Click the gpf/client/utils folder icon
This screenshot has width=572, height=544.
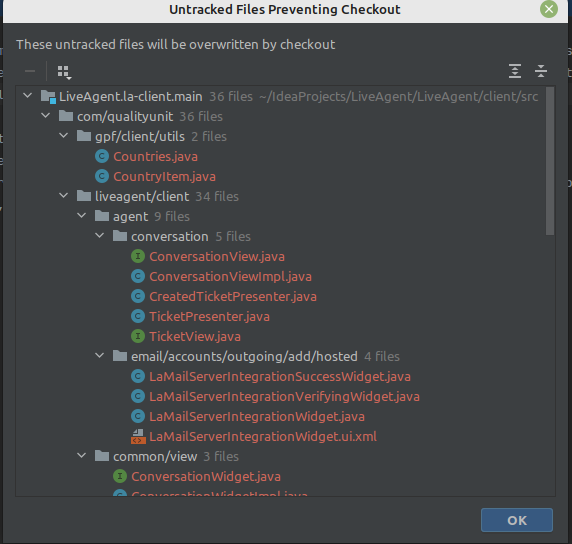[84, 136]
